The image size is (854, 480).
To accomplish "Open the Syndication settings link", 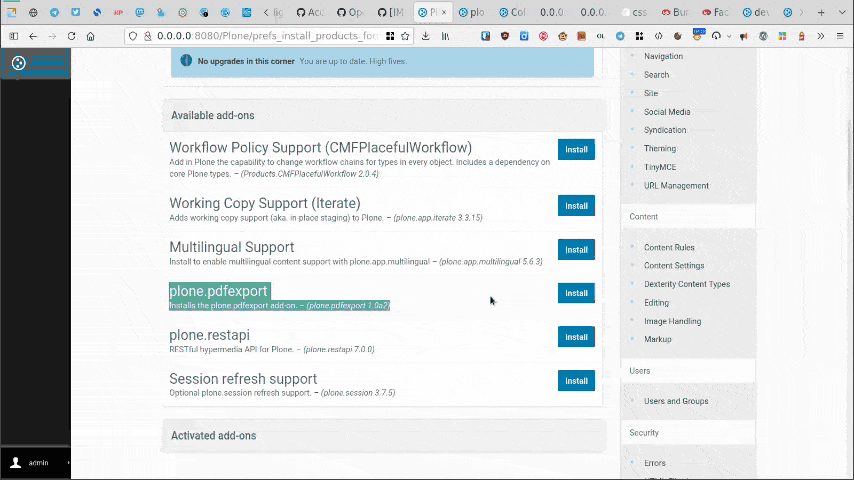I will (x=665, y=130).
